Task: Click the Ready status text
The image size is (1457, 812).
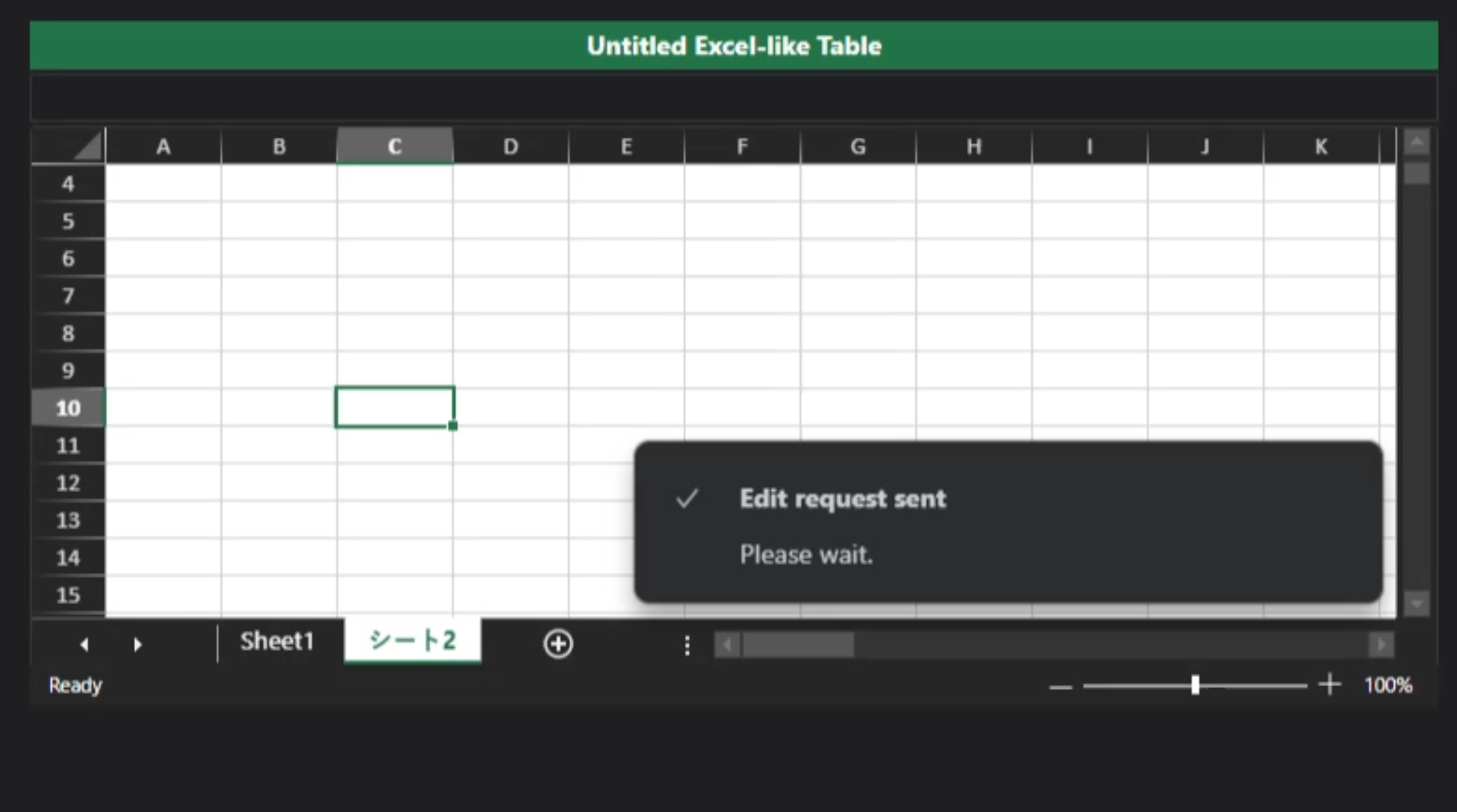Action: pyautogui.click(x=75, y=686)
